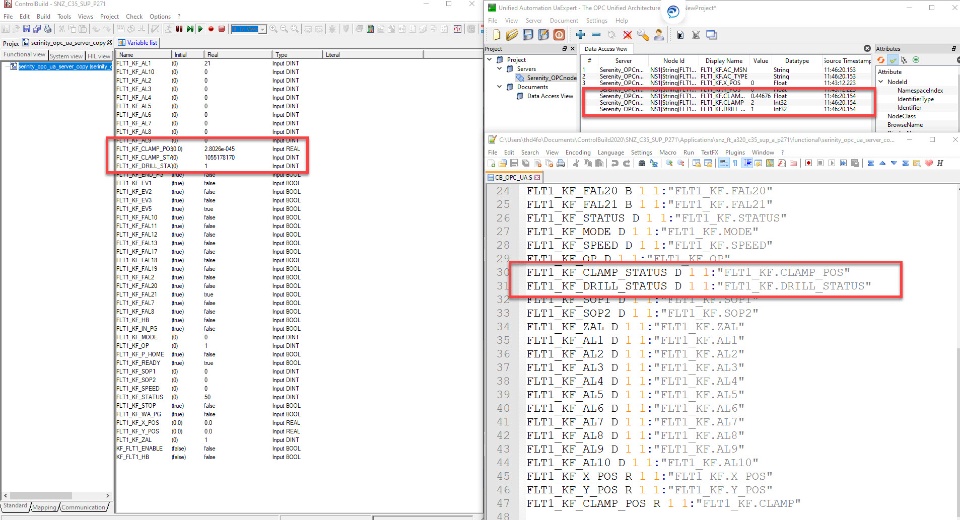Click the New file icon in Notepad++ toolbar
This screenshot has width=960, height=520.
pyautogui.click(x=490, y=163)
